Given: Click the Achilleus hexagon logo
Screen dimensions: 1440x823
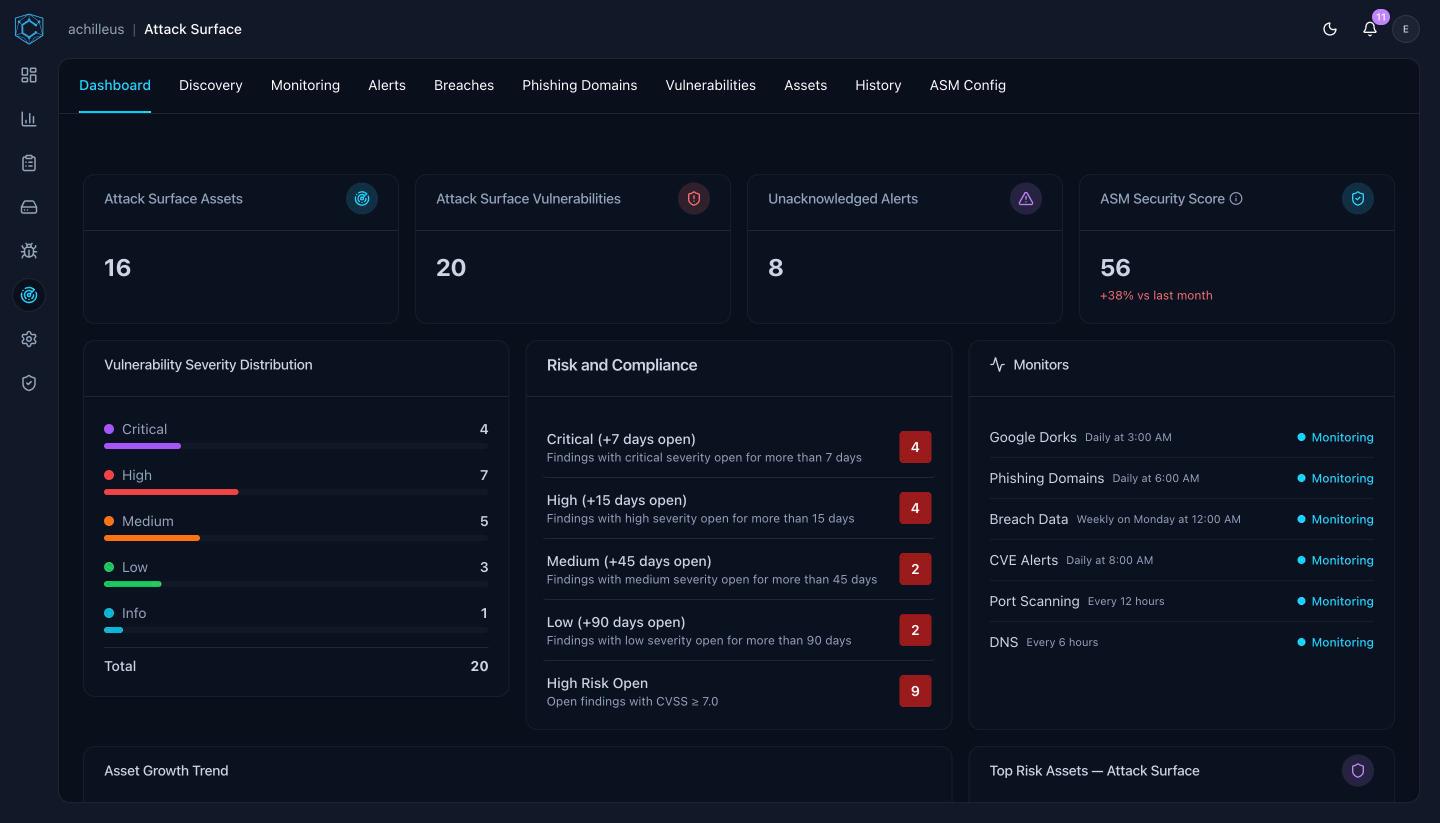Looking at the screenshot, I should (29, 29).
